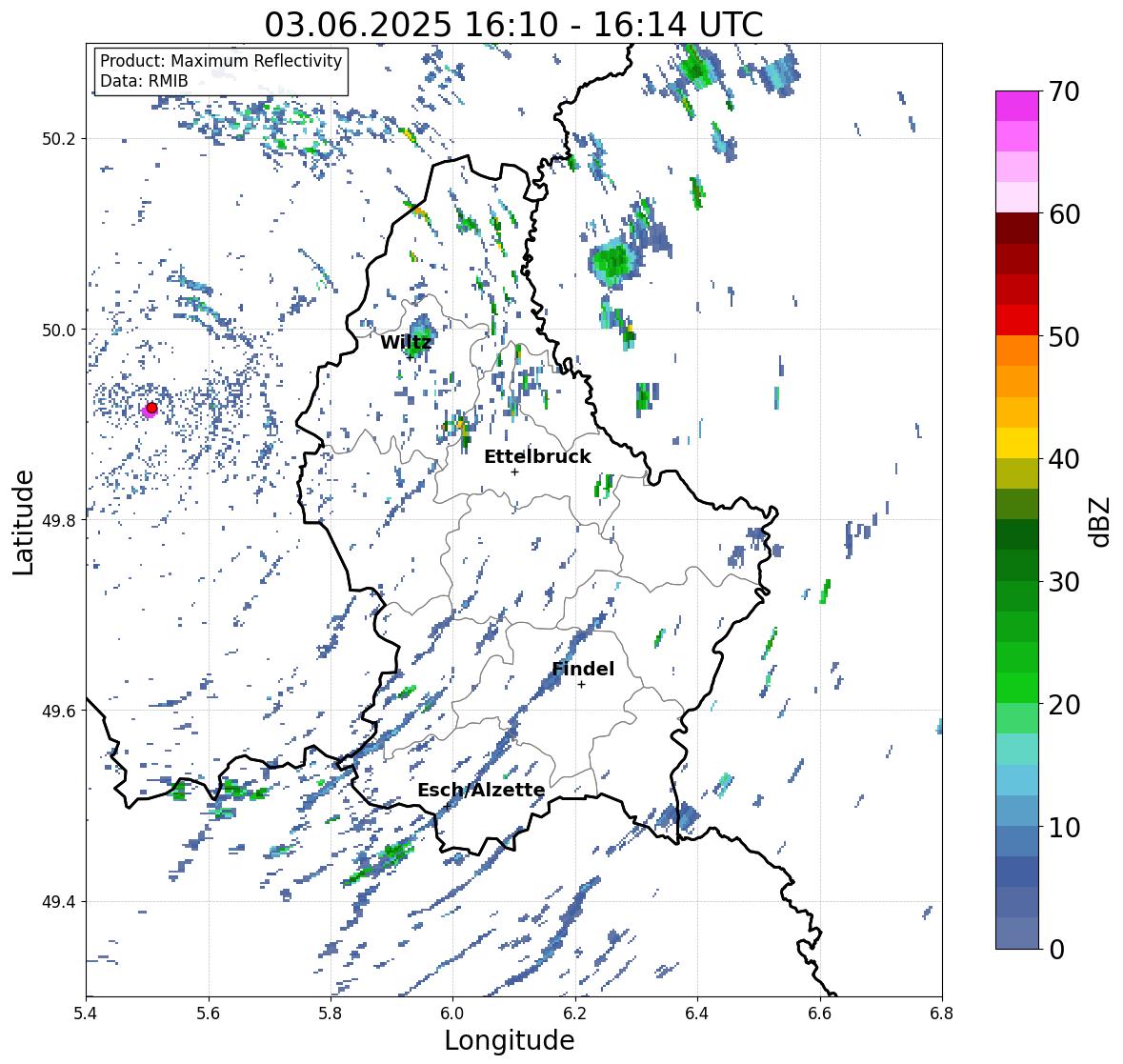
Task: Click longitude tick label 5.4
Action: pos(86,1014)
